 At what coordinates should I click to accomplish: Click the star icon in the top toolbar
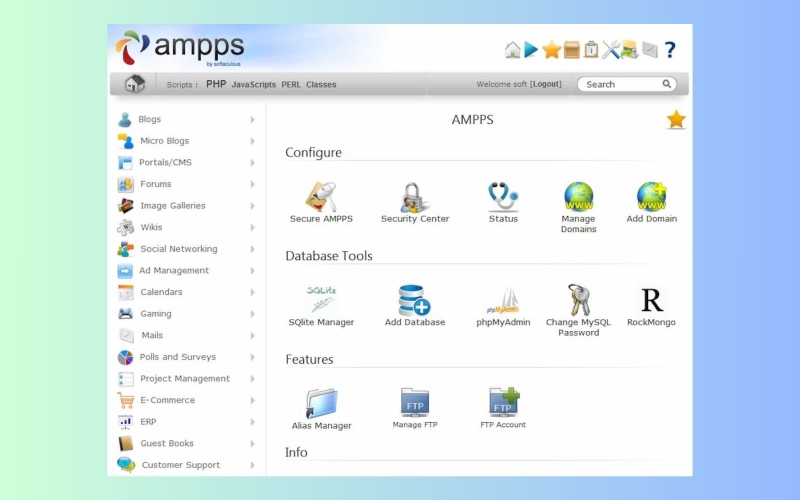pyautogui.click(x=552, y=50)
